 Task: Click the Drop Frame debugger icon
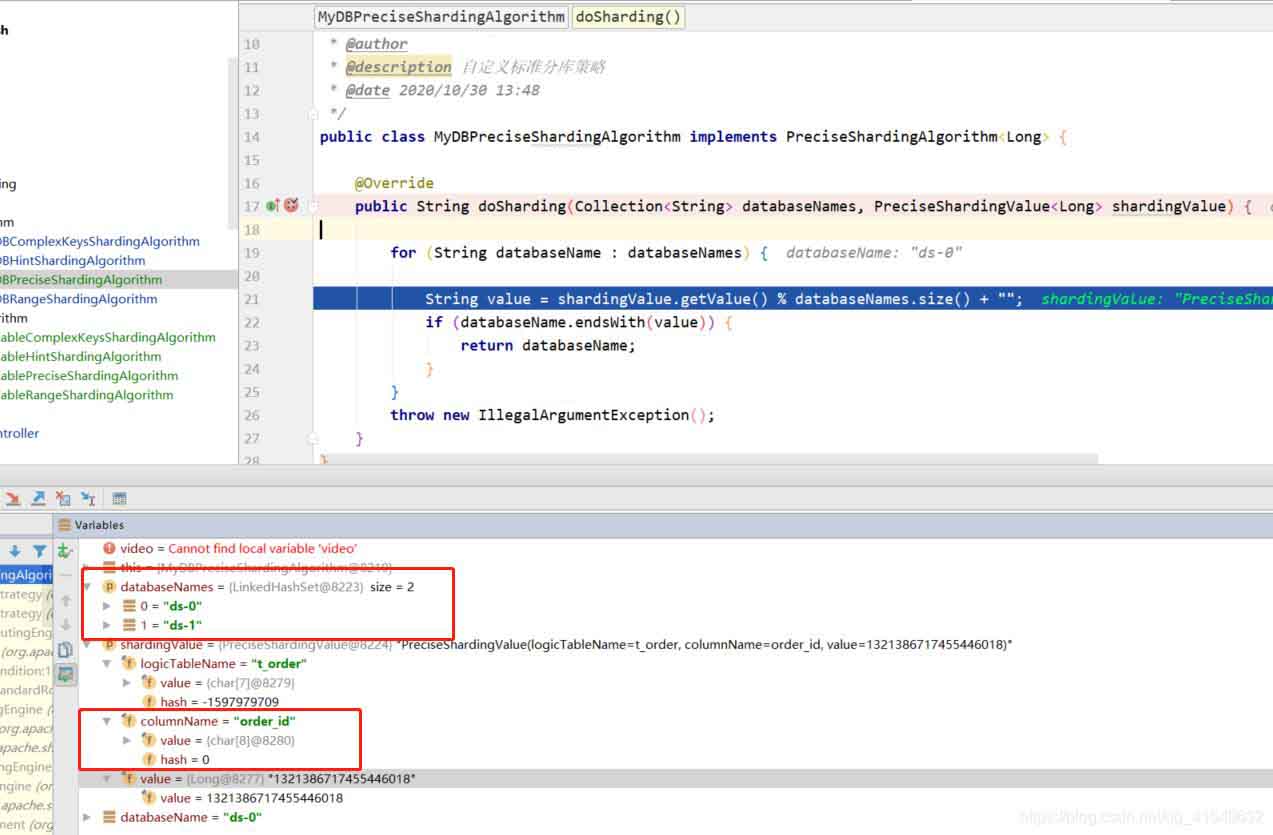tap(63, 498)
